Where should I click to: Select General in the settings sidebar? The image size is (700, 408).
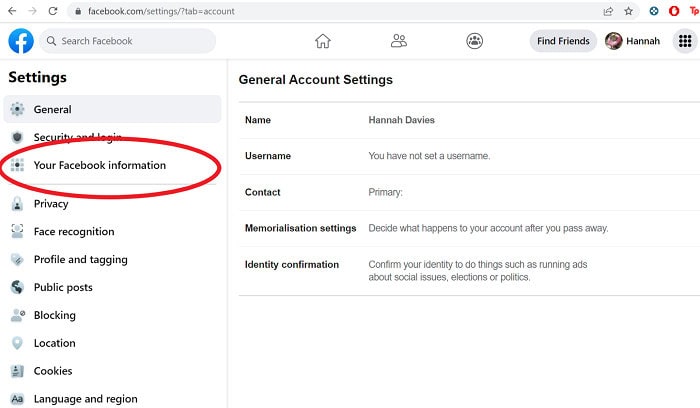point(112,109)
